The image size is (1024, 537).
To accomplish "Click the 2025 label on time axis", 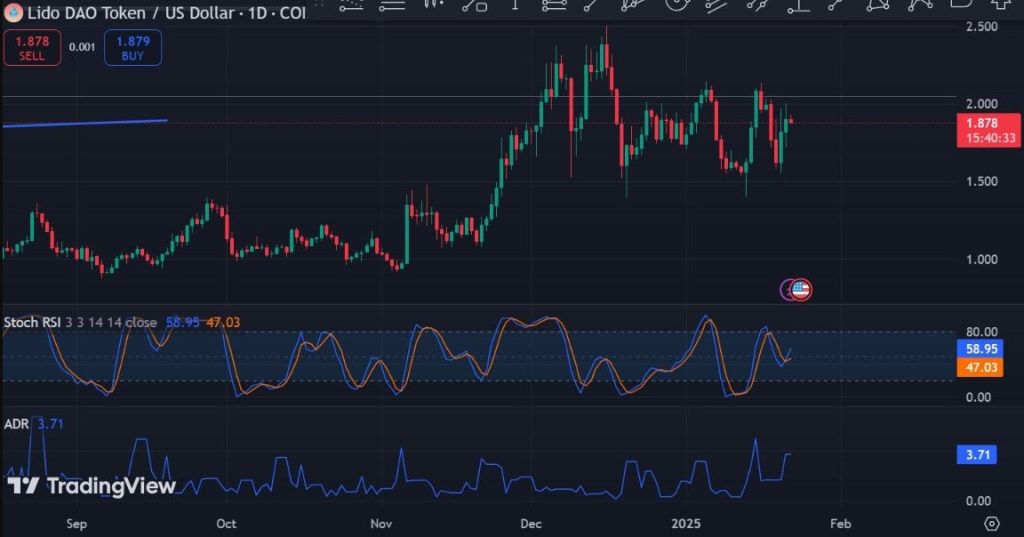I will pos(686,524).
